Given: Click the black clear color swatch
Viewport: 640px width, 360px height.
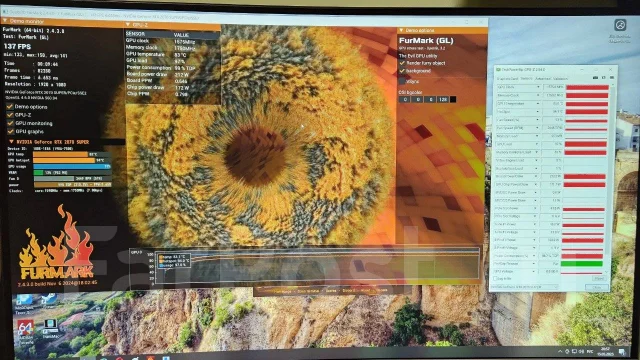Looking at the screenshot, I should (453, 99).
